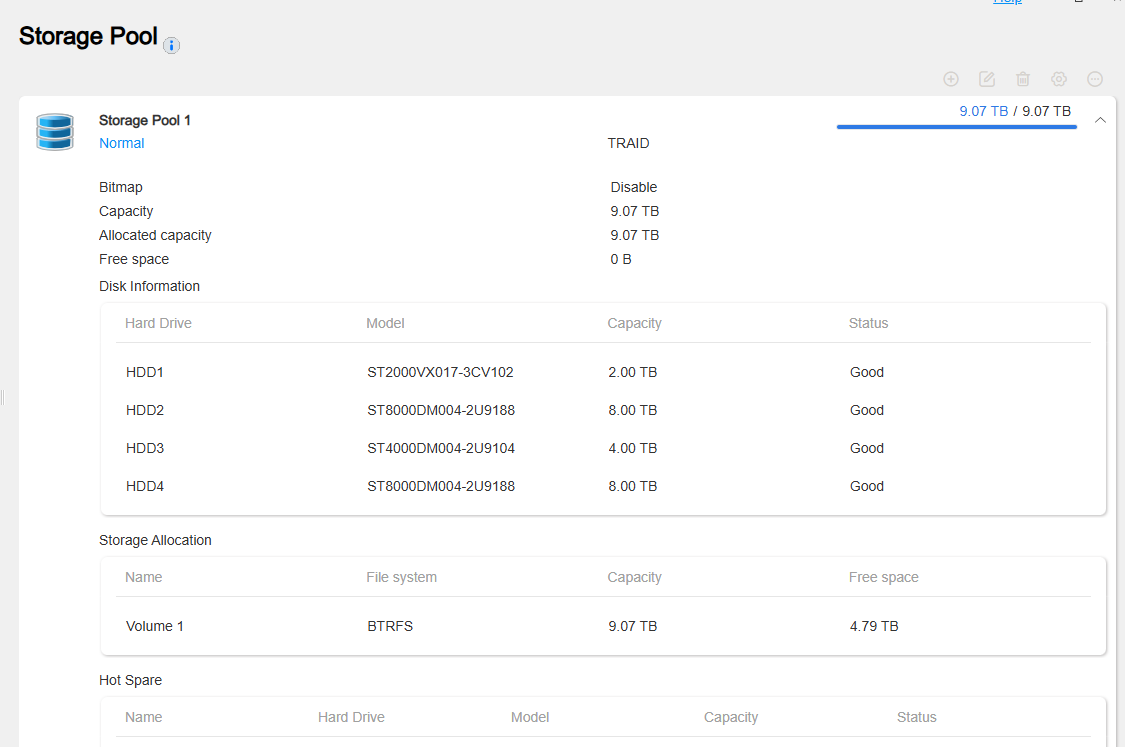Click the BTRFS file system cell
The height and width of the screenshot is (747, 1125).
tap(390, 626)
